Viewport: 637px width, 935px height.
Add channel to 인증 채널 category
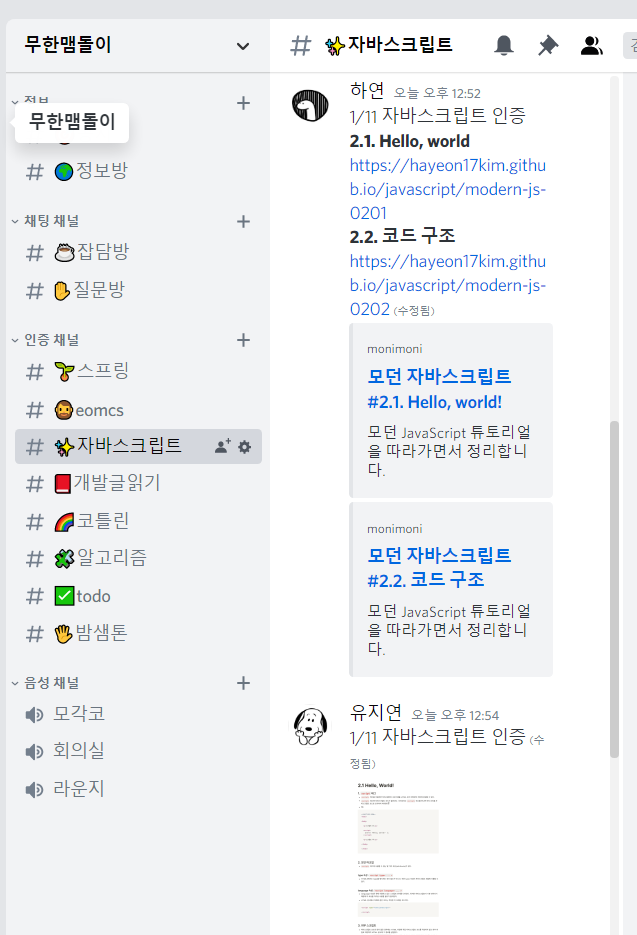[x=243, y=340]
